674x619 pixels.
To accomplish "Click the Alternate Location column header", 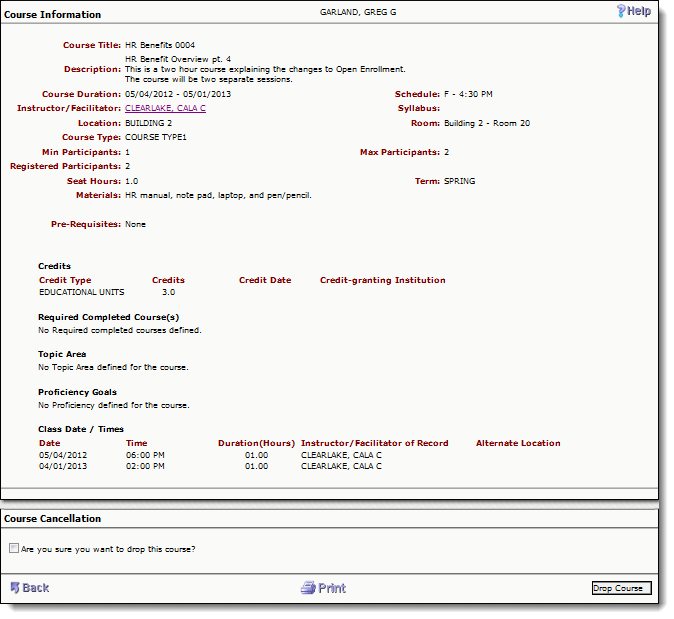I will [518, 443].
